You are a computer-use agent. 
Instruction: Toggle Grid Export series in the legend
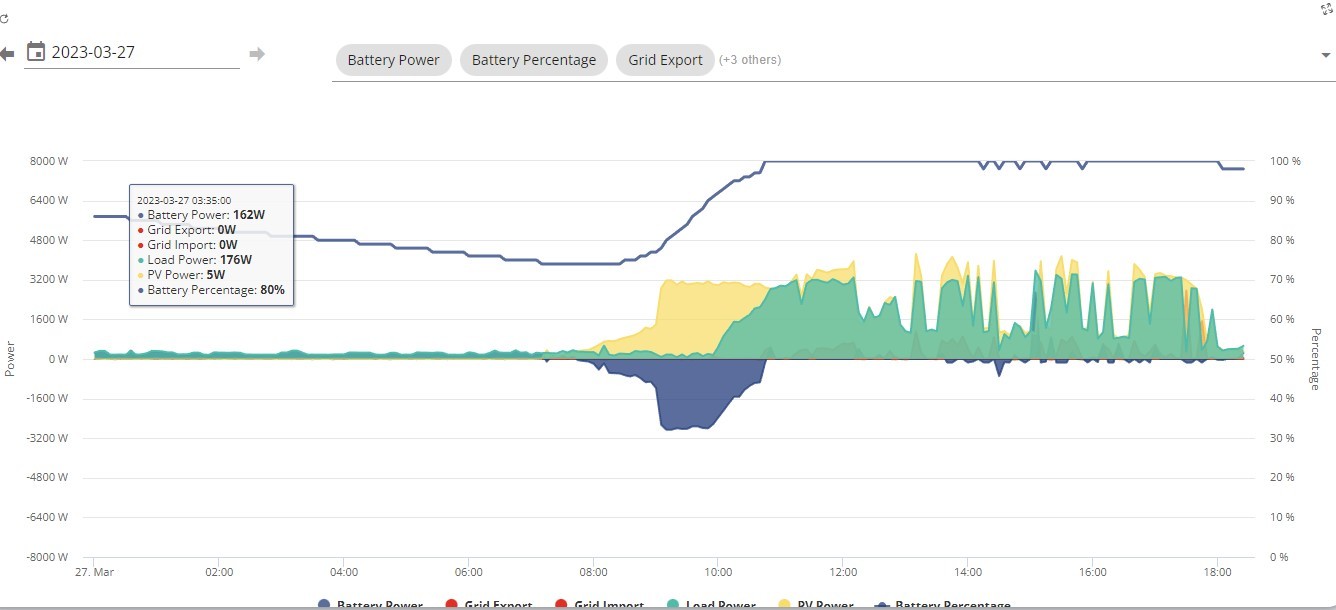(487, 605)
